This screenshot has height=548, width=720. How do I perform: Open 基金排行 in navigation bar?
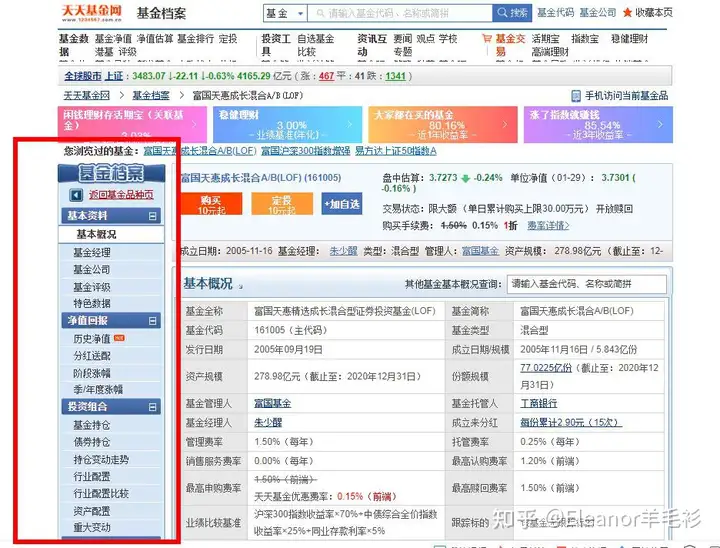click(x=196, y=39)
